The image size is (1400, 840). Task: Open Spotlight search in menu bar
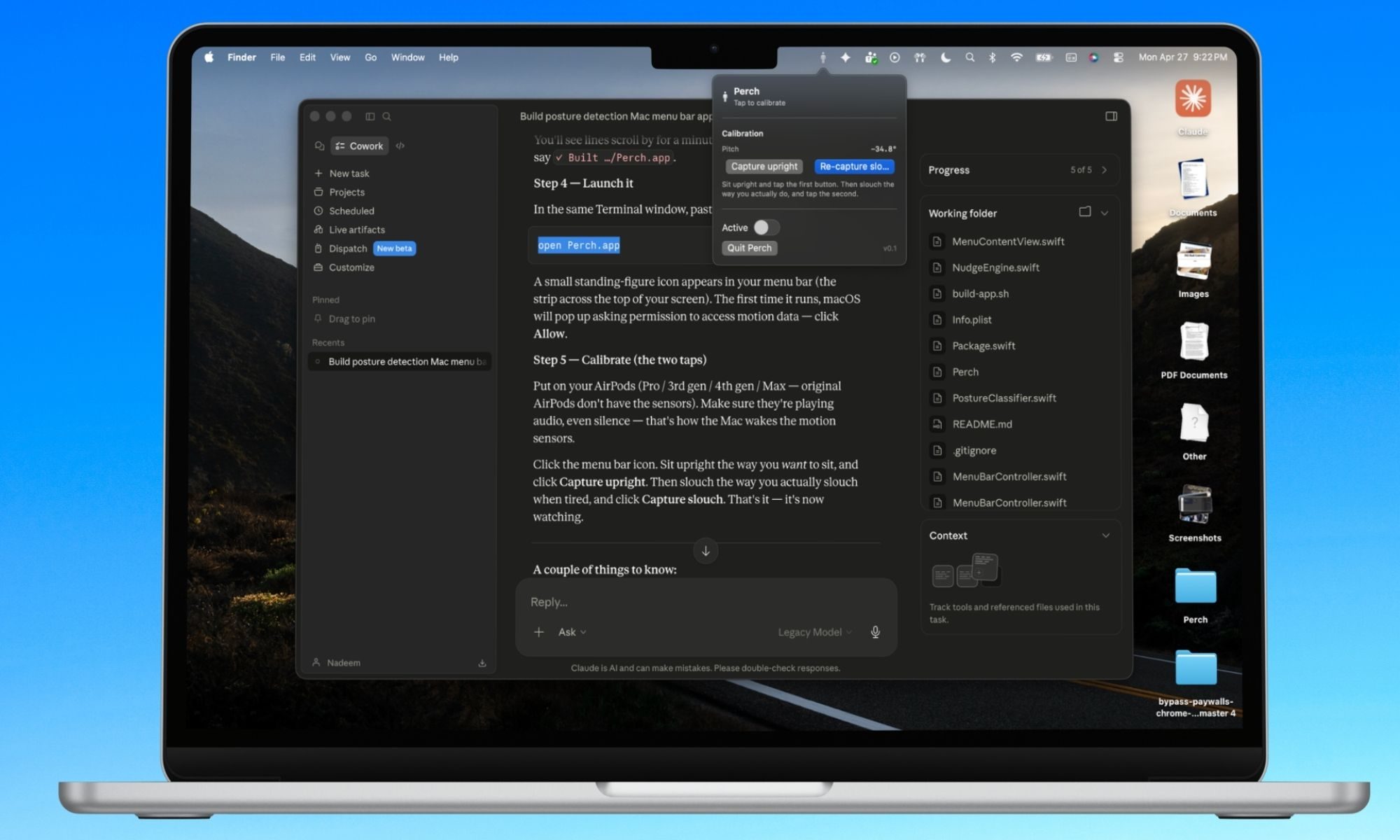(969, 57)
